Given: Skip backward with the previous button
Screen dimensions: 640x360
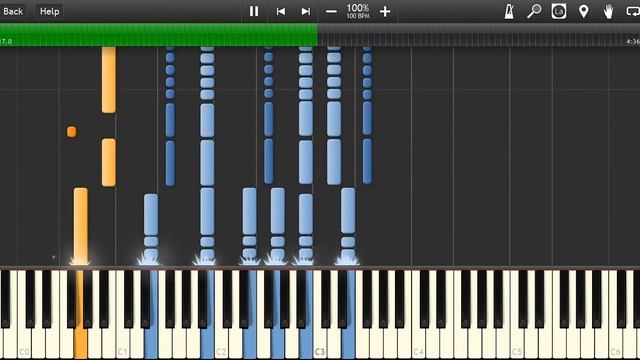Looking at the screenshot, I should [280, 11].
